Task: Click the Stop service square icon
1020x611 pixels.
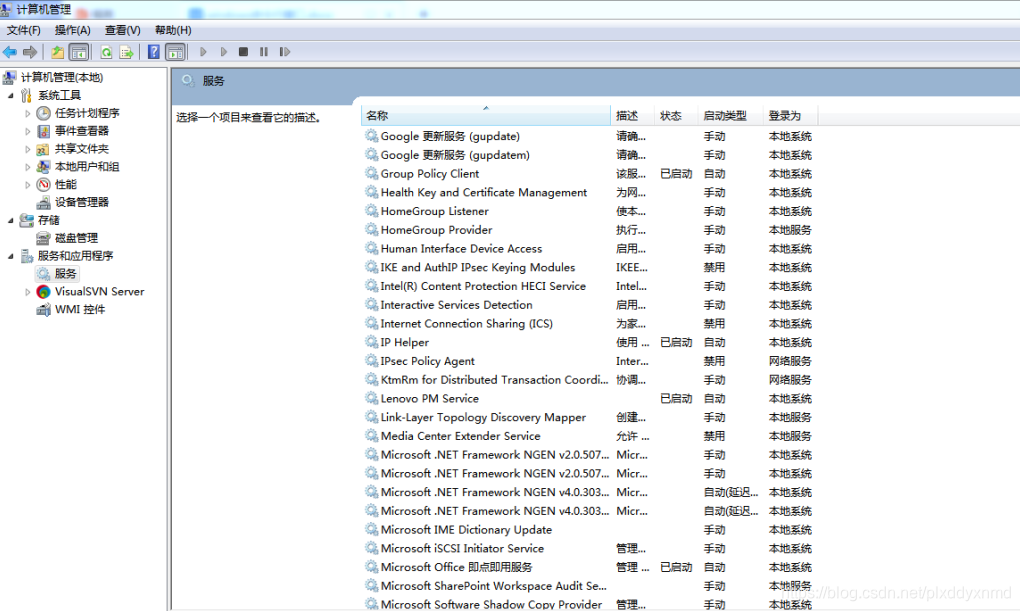Action: click(243, 52)
